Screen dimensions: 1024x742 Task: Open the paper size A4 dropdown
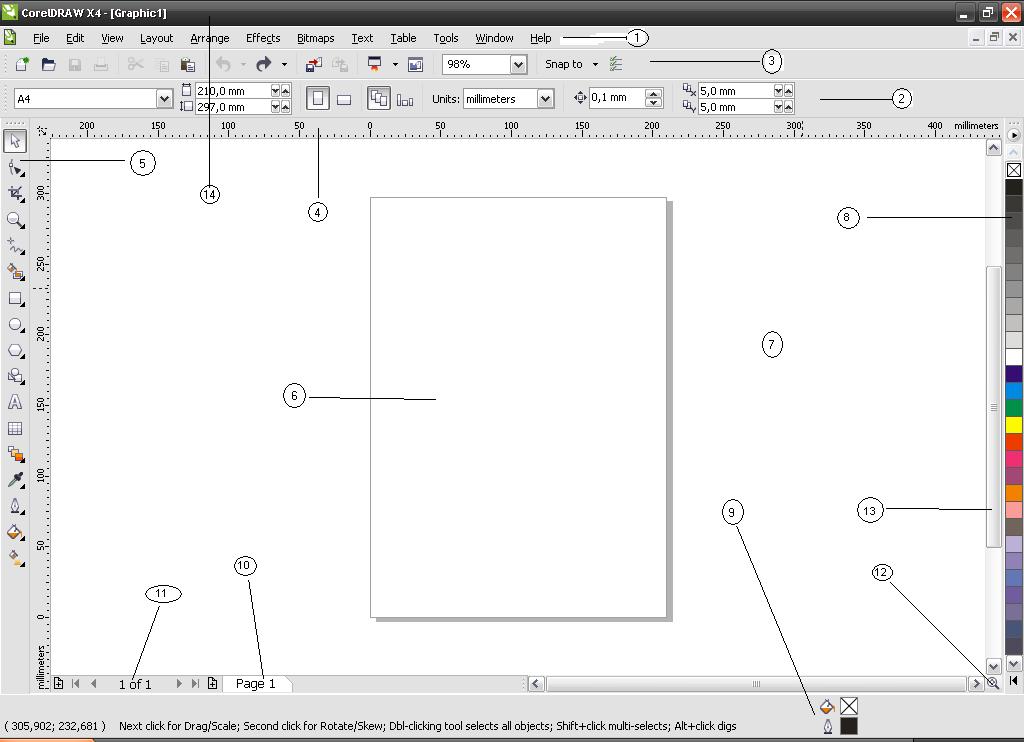(x=165, y=99)
